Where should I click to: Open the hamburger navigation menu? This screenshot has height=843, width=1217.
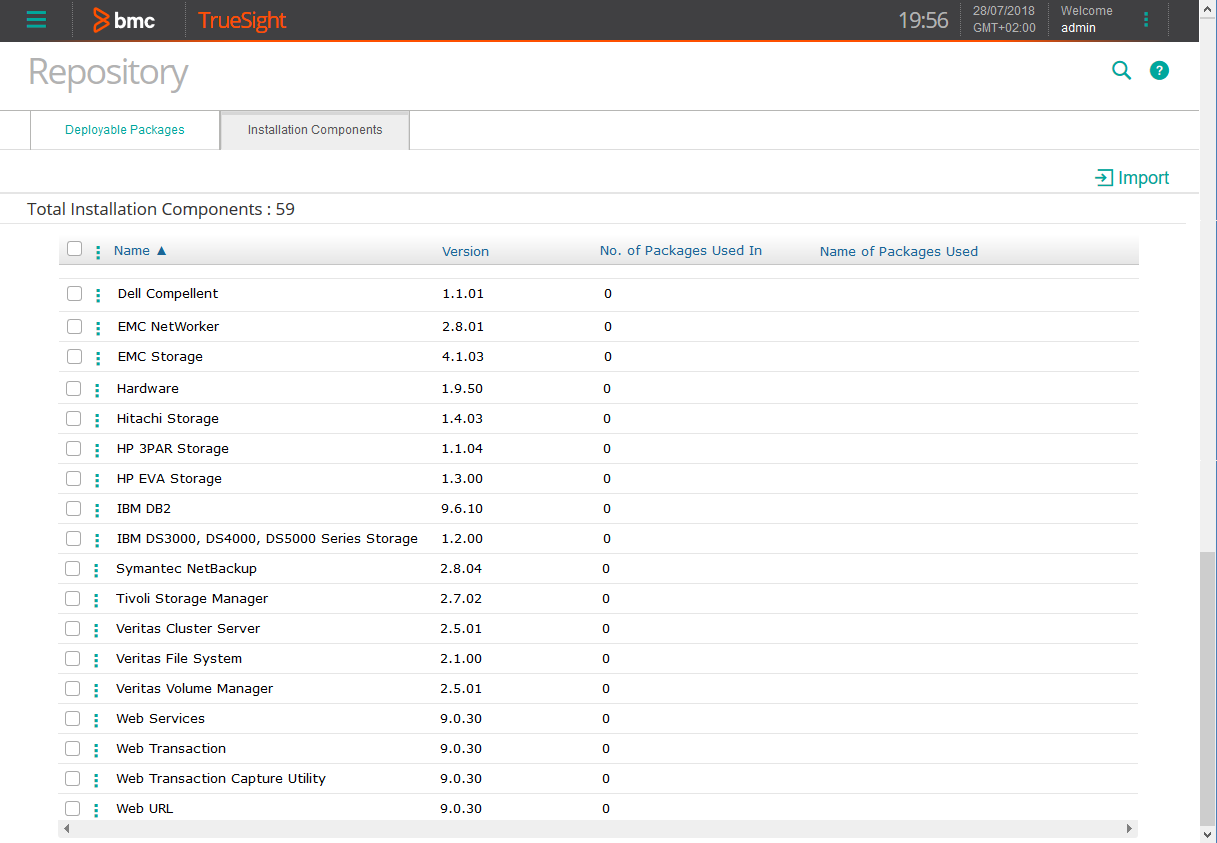coord(36,20)
